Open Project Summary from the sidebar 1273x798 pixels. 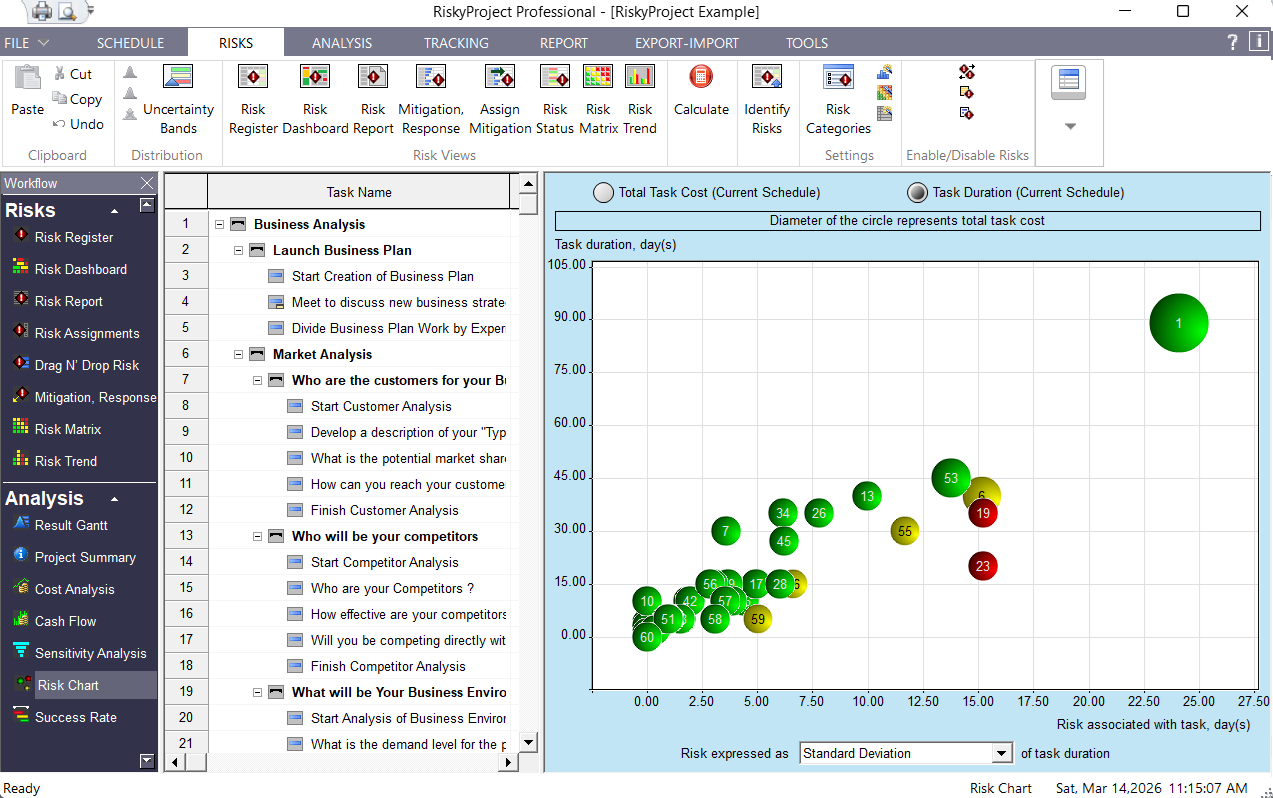tap(86, 556)
